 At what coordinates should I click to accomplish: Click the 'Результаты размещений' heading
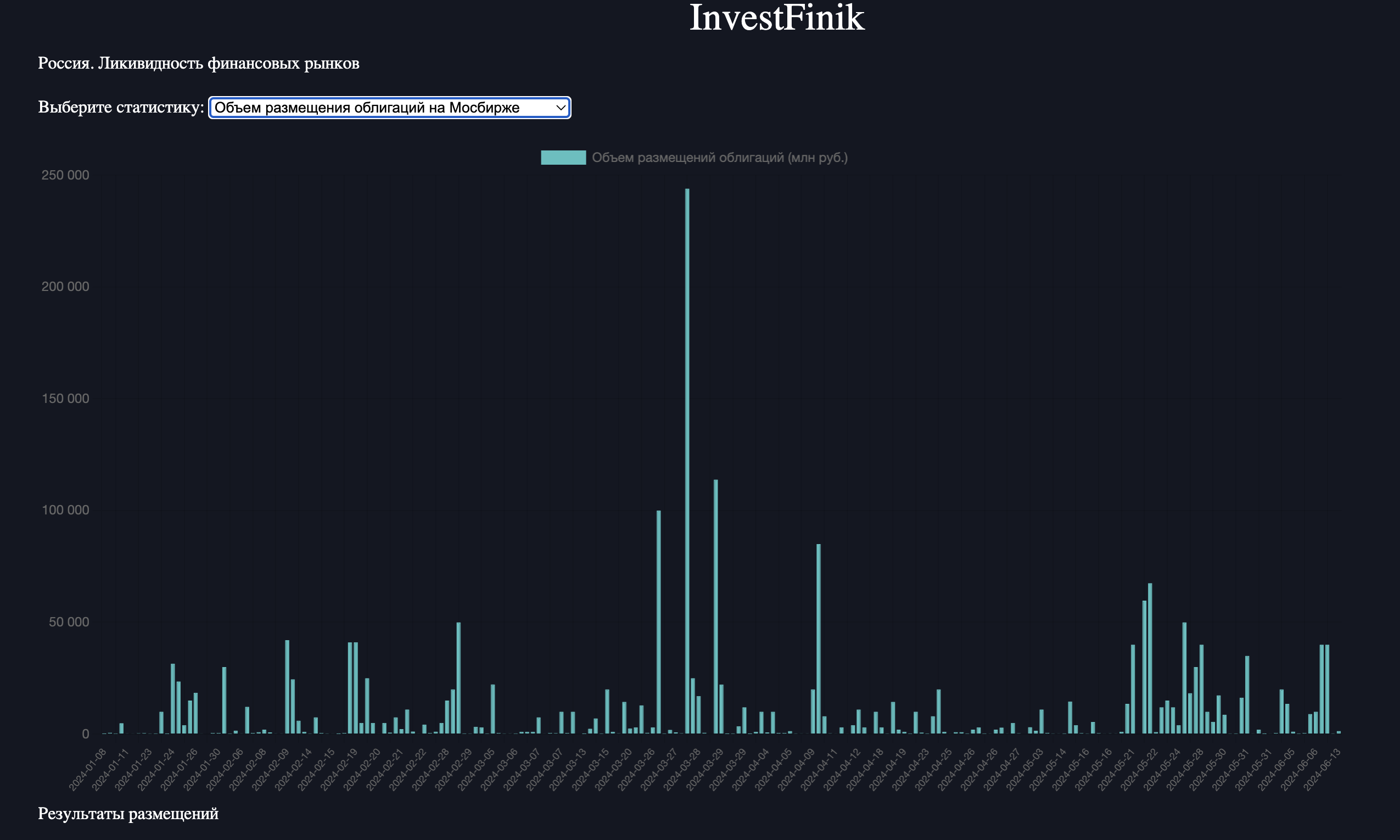(128, 814)
